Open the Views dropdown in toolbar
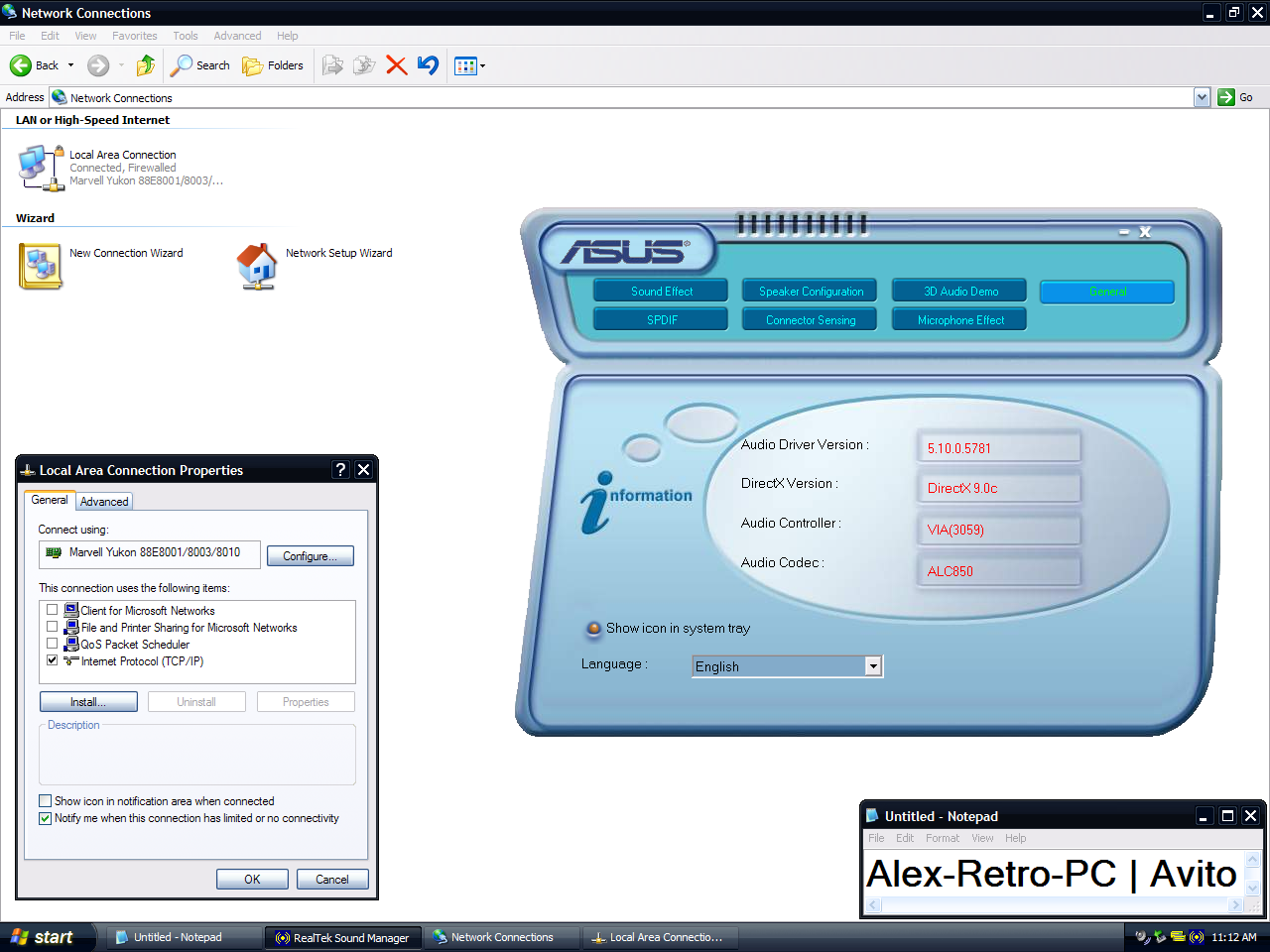Screen dimensions: 1270x952 469,65
